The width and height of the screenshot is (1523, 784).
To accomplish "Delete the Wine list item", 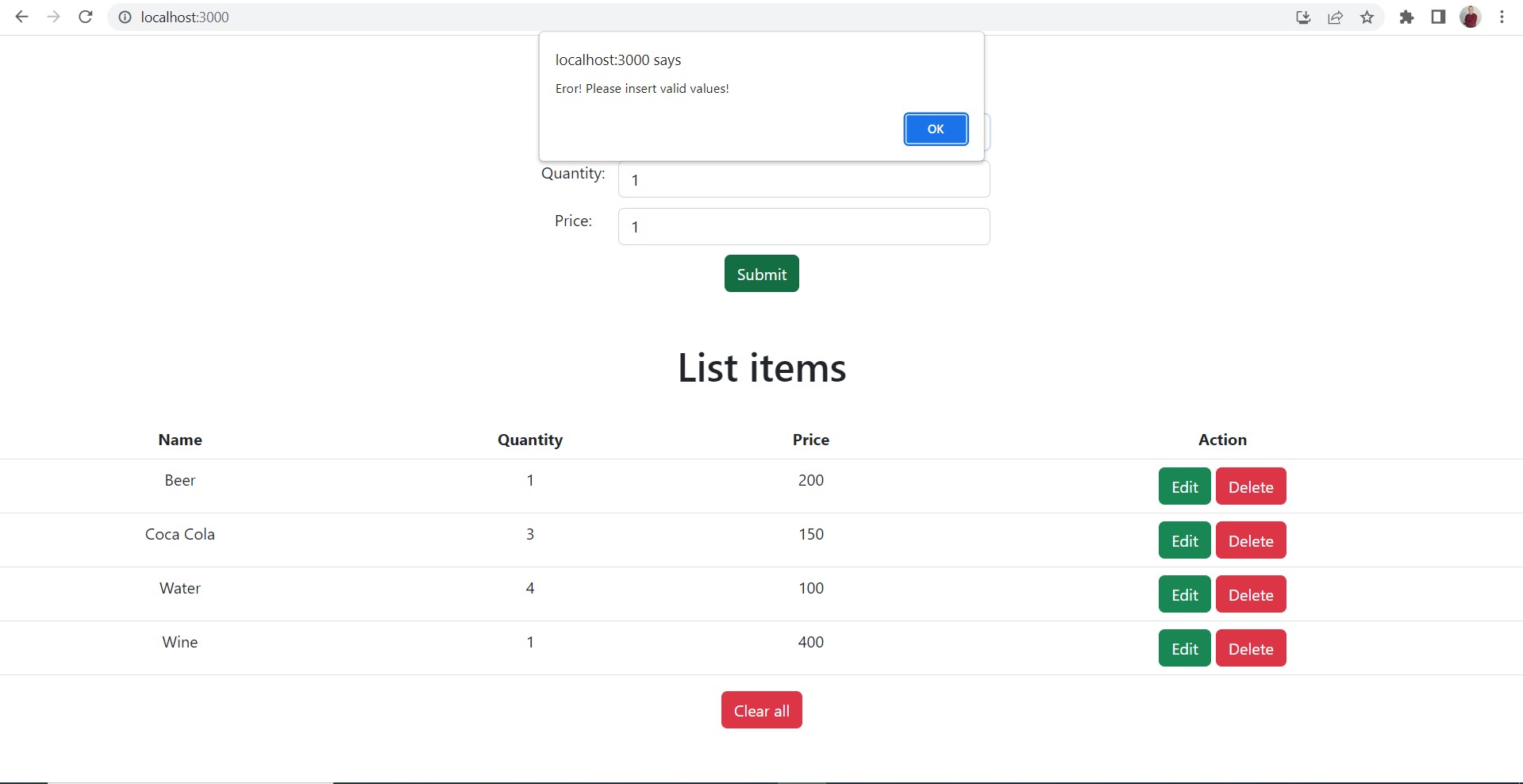I will [x=1250, y=648].
